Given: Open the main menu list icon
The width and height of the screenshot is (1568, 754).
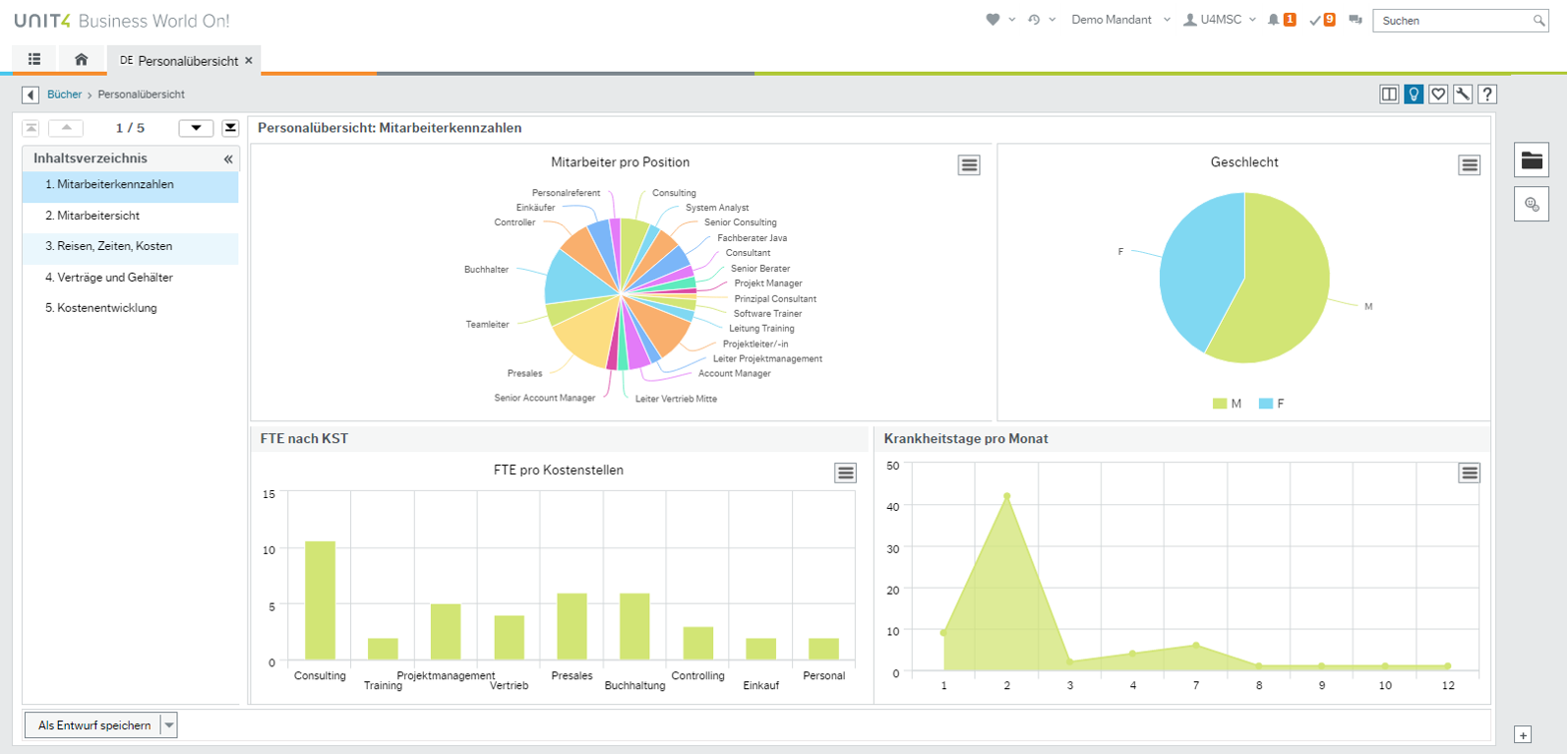Looking at the screenshot, I should point(34,59).
